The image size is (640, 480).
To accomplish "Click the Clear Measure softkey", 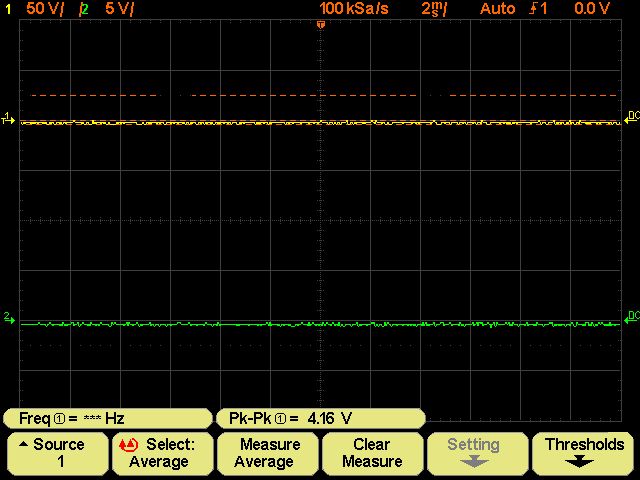I will click(x=372, y=453).
